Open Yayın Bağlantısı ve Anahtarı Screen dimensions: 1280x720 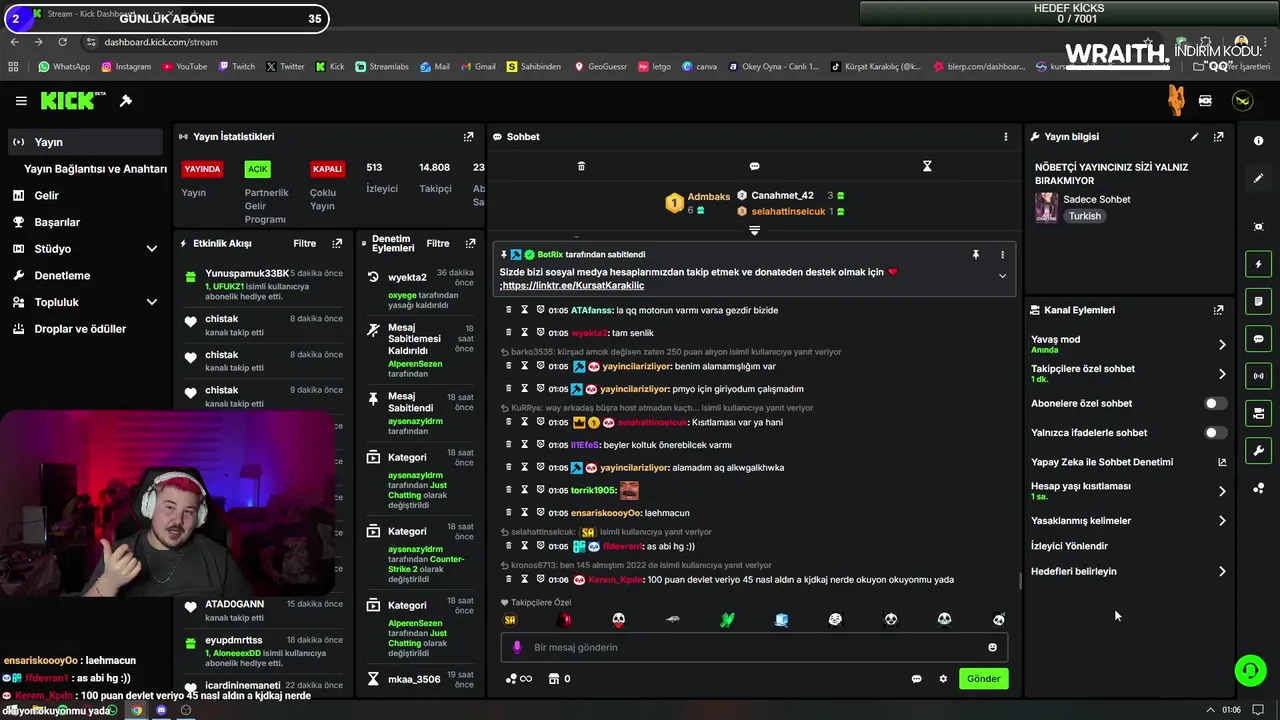(95, 169)
